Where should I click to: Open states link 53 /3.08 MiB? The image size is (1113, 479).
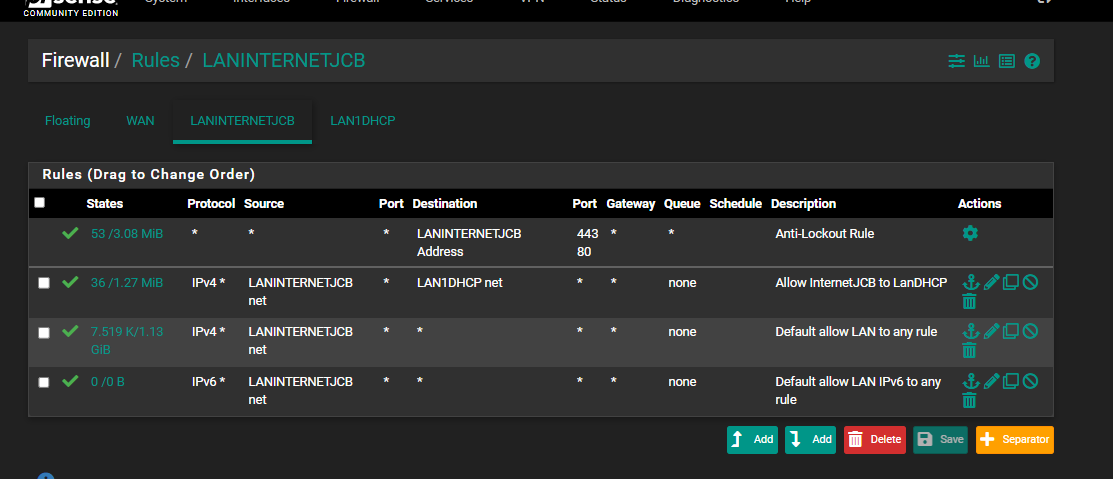127,233
